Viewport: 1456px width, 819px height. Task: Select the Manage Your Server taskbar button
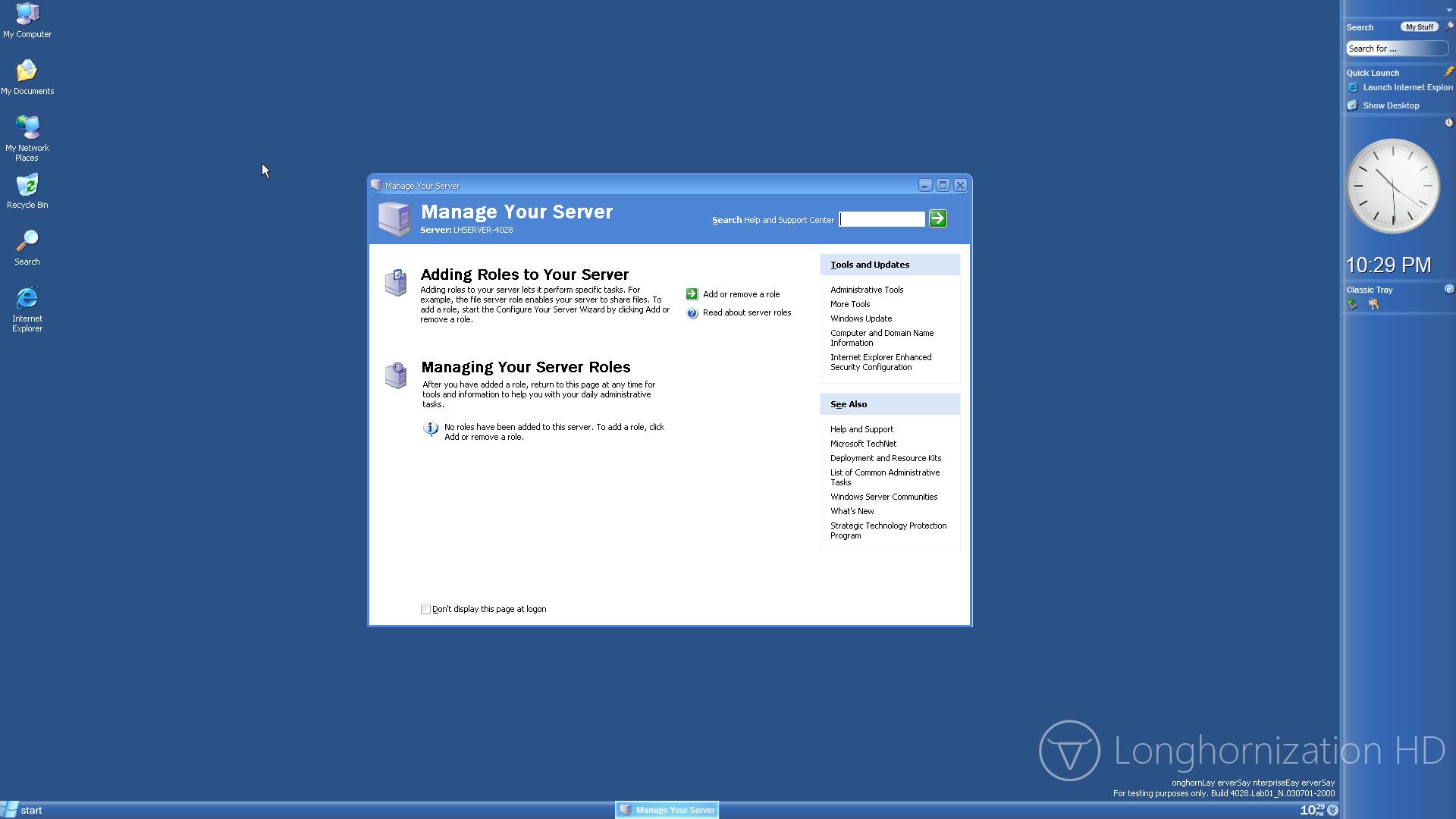click(667, 810)
